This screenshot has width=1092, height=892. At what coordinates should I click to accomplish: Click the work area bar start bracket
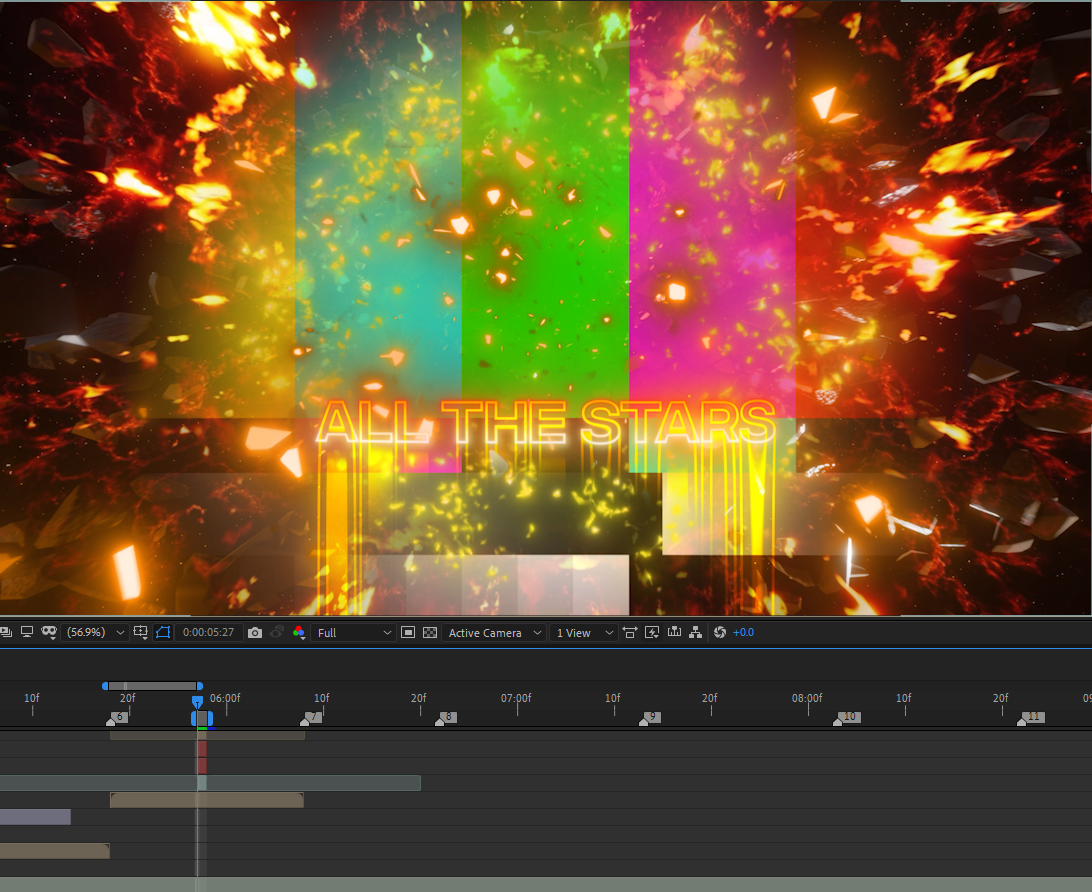[193, 719]
